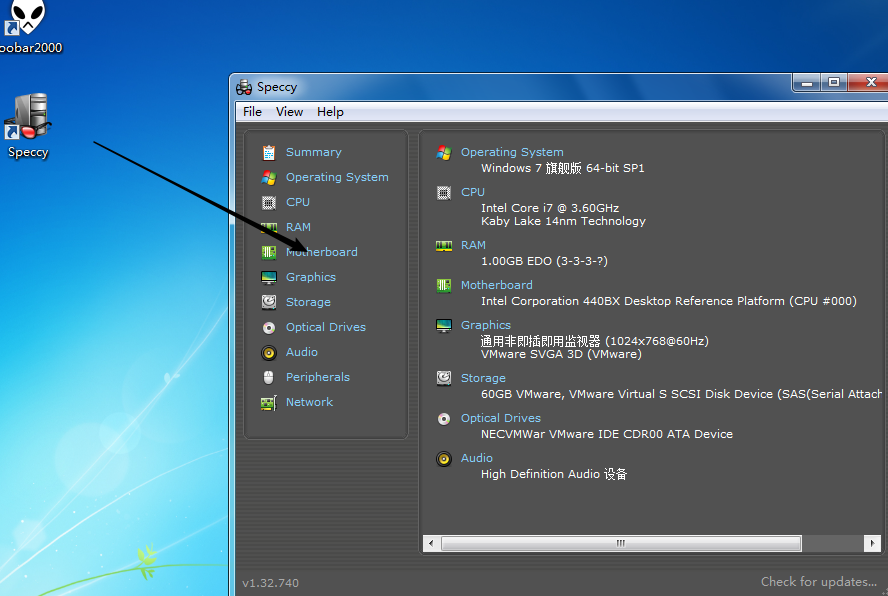Click the Windows flag icon beside Operating System in sidebar
Screen dimensions: 888x596
[269, 177]
